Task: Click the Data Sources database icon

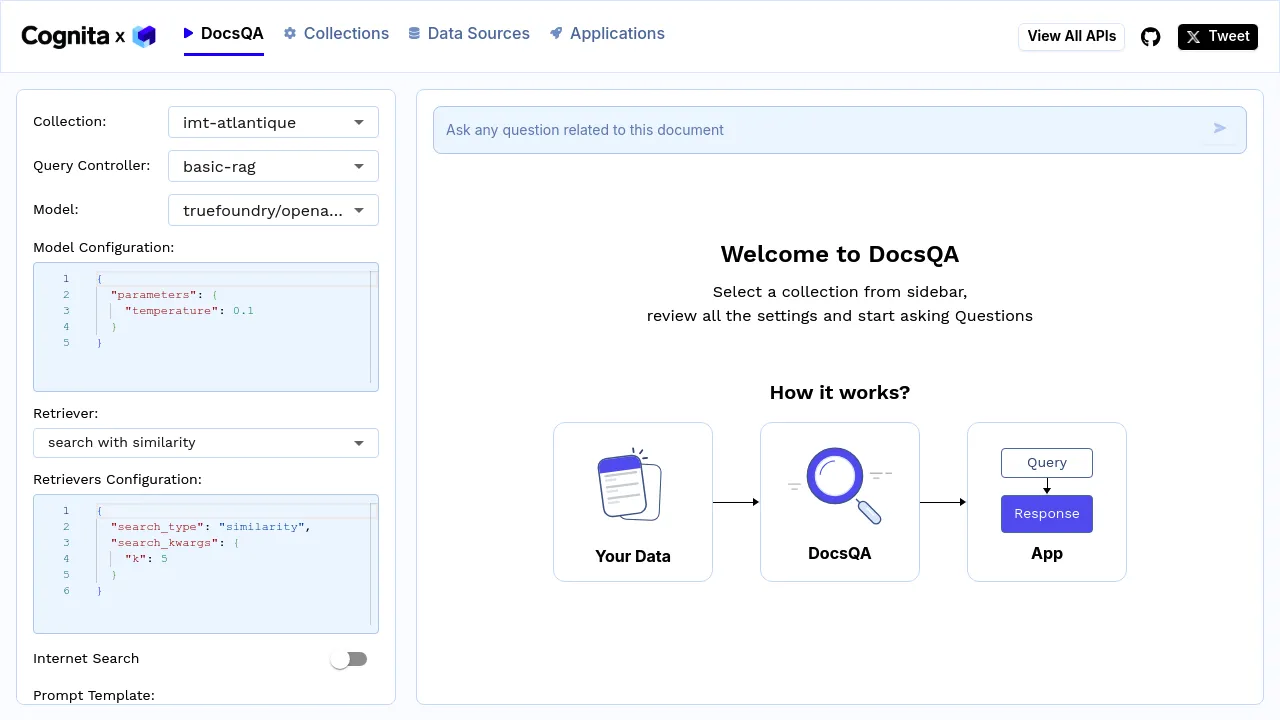Action: 414,33
